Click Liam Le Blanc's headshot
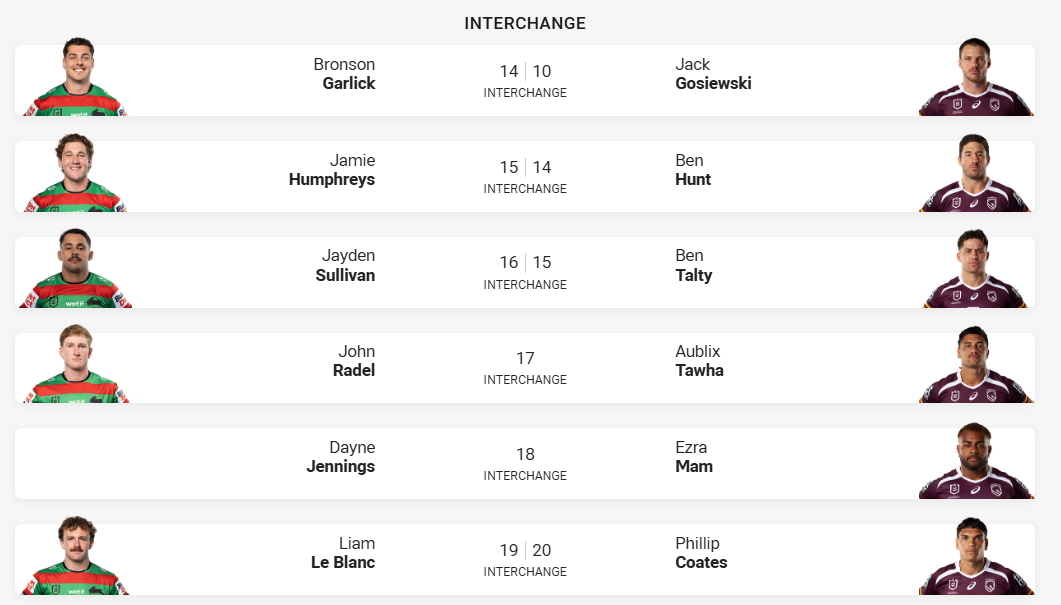 pos(75,556)
